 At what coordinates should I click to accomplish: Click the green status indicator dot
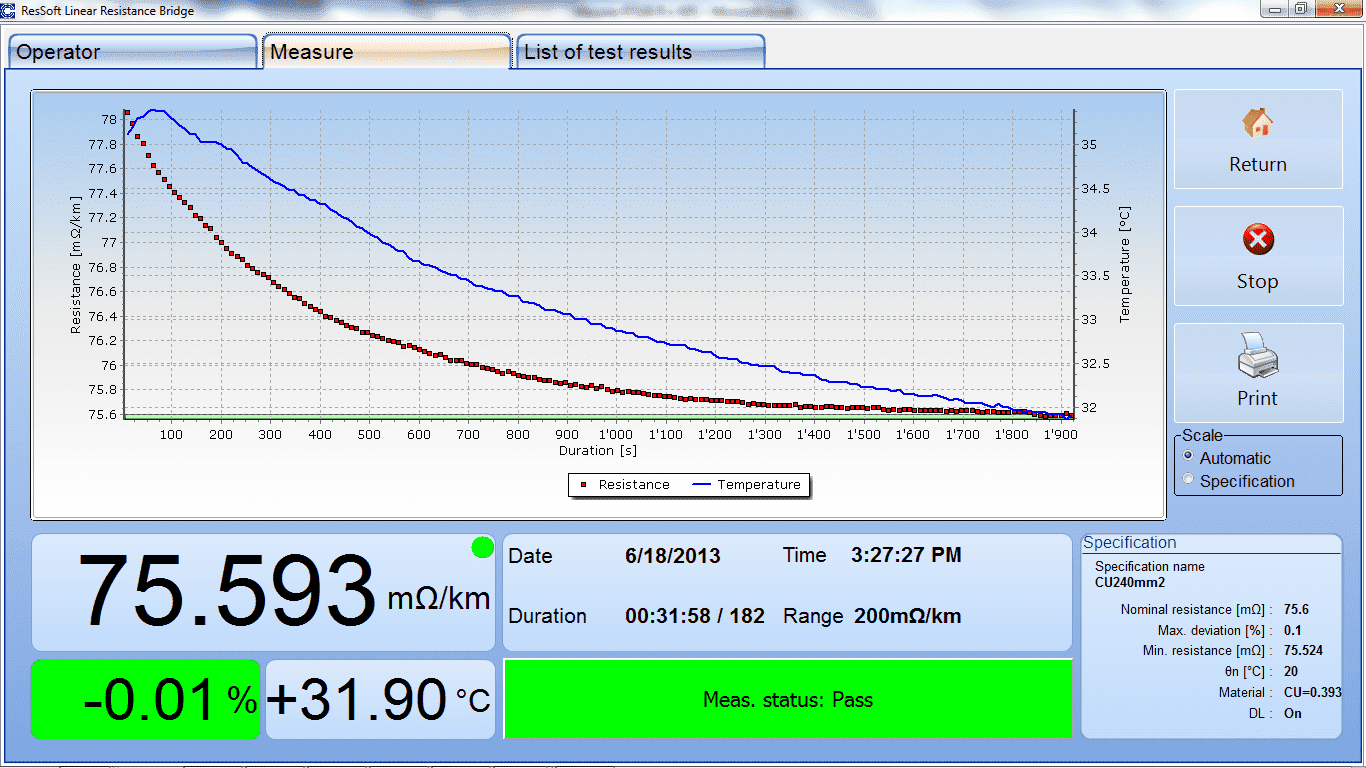coord(483,547)
